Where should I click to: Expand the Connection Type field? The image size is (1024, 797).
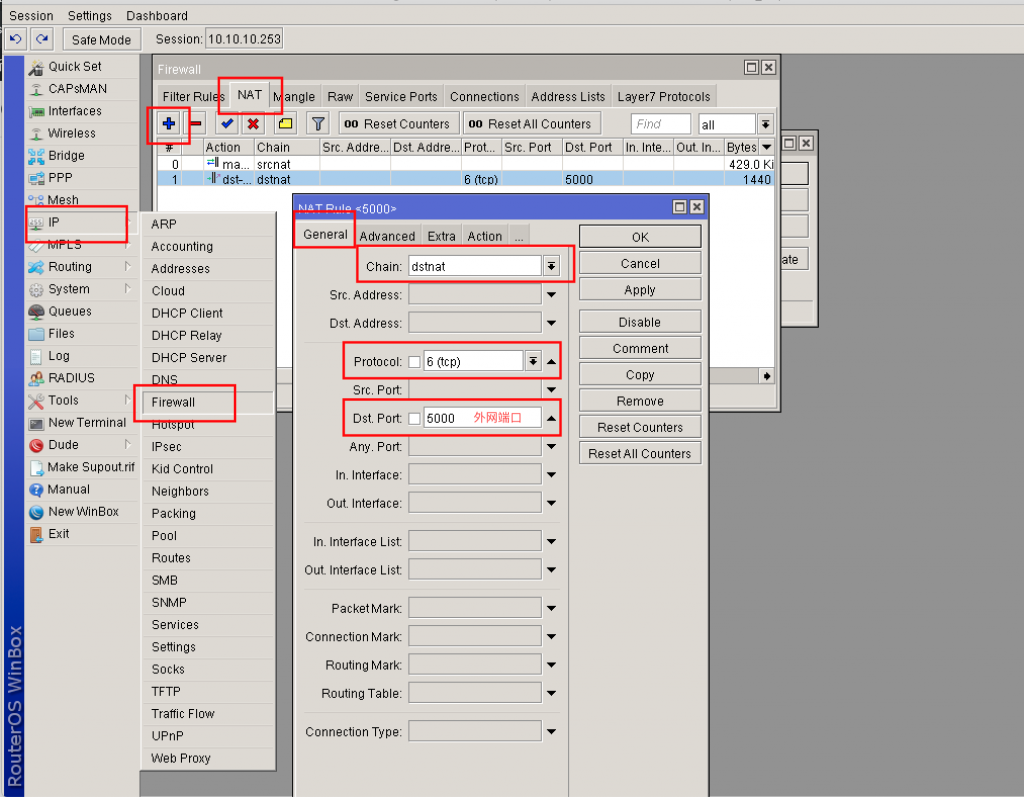(552, 732)
